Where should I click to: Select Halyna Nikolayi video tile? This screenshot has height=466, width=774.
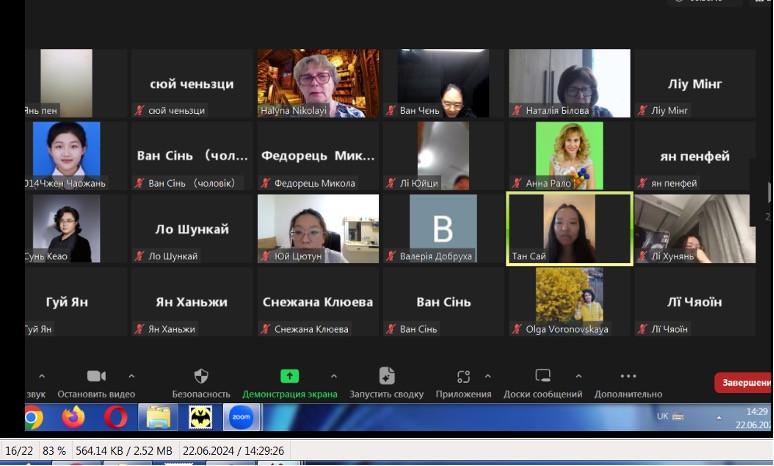(x=318, y=83)
